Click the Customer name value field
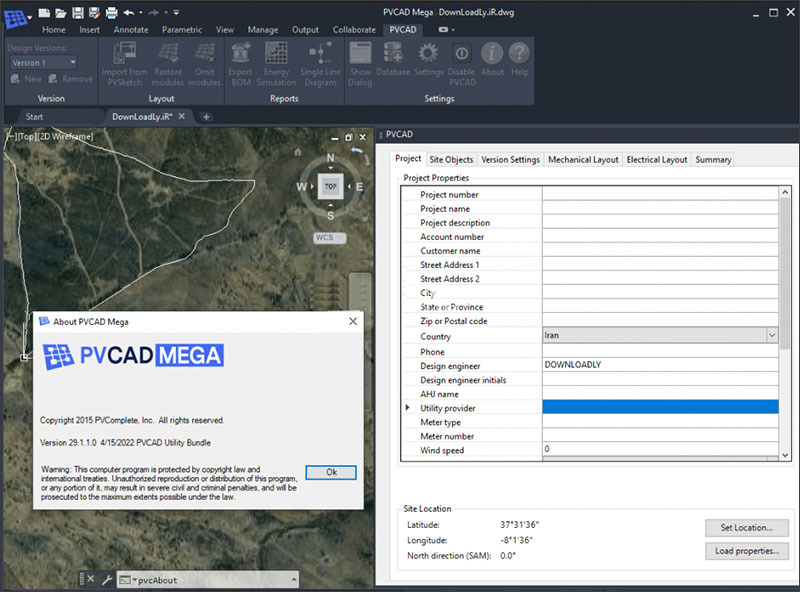800x592 pixels. pos(660,251)
